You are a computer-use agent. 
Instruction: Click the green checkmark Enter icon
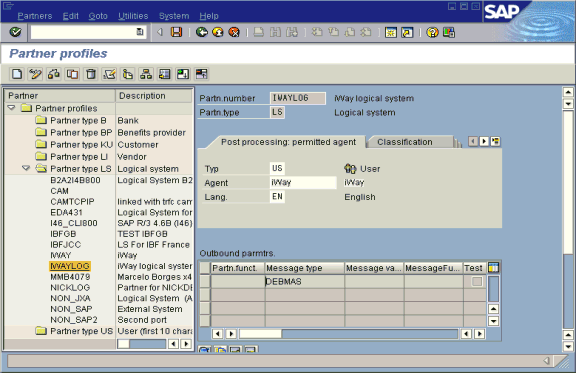tap(15, 32)
